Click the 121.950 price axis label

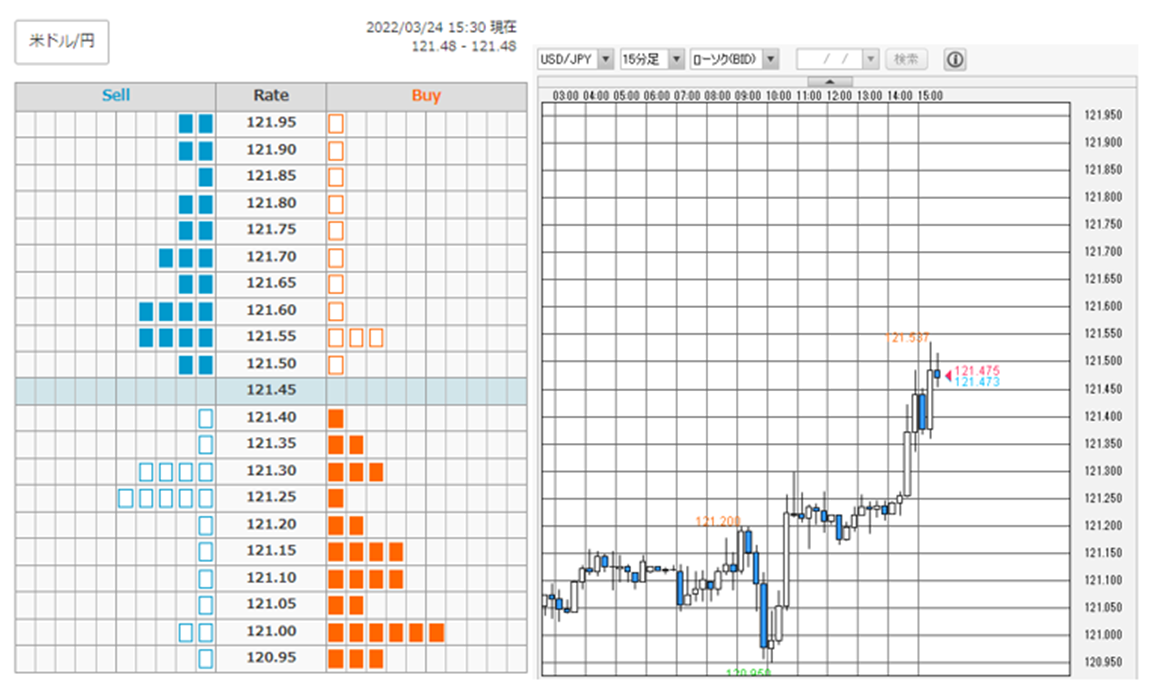[1103, 116]
